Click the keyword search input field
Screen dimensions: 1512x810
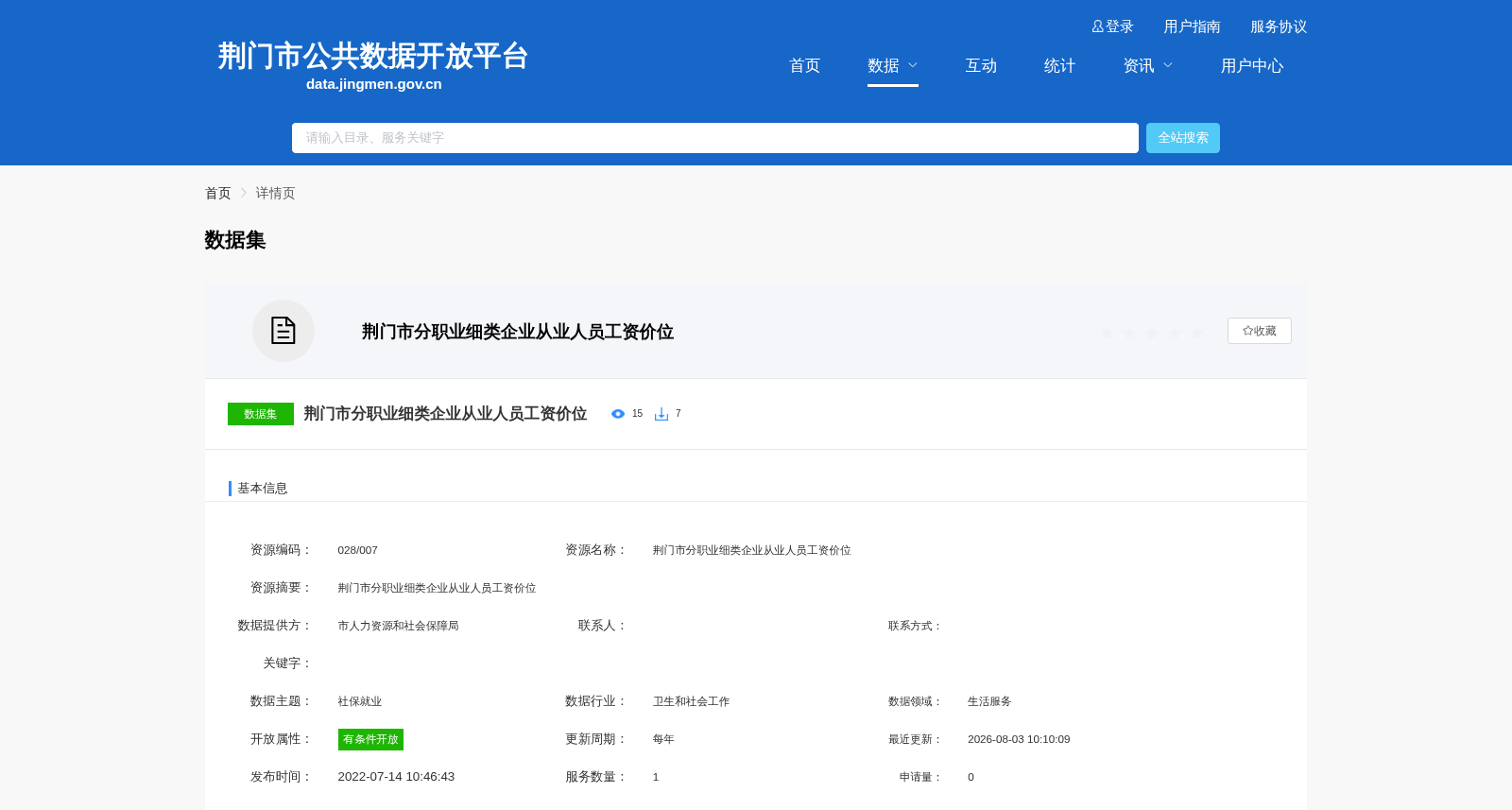[x=715, y=138]
